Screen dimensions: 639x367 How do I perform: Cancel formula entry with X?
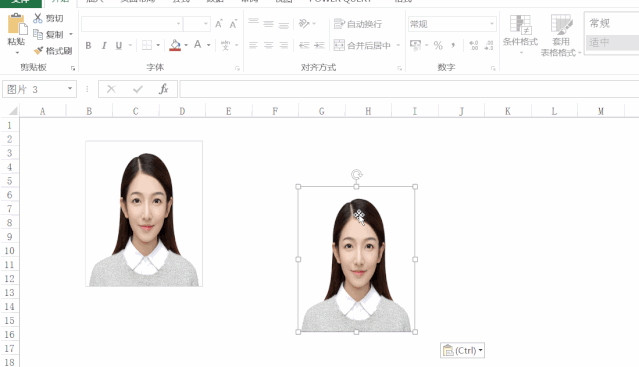click(x=111, y=89)
